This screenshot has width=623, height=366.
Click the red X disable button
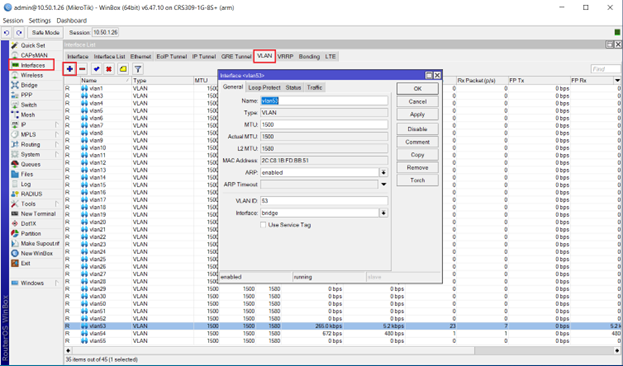[x=108, y=69]
